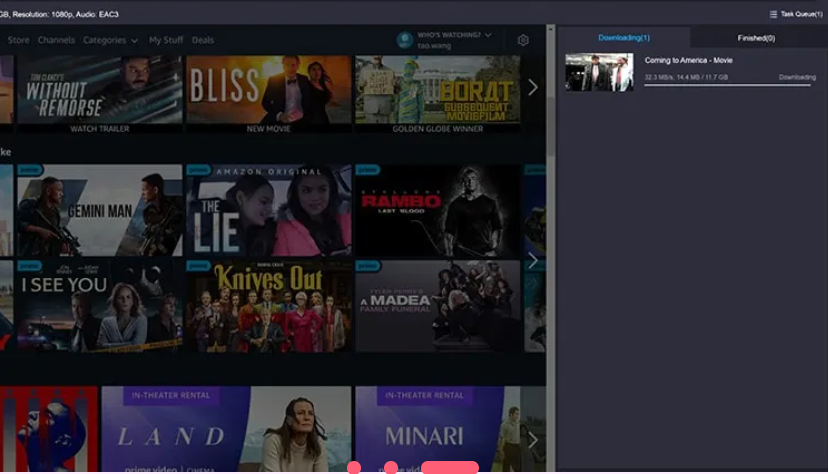Open the Borat Subsequent Moviefilm card
The image size is (828, 474).
(438, 89)
